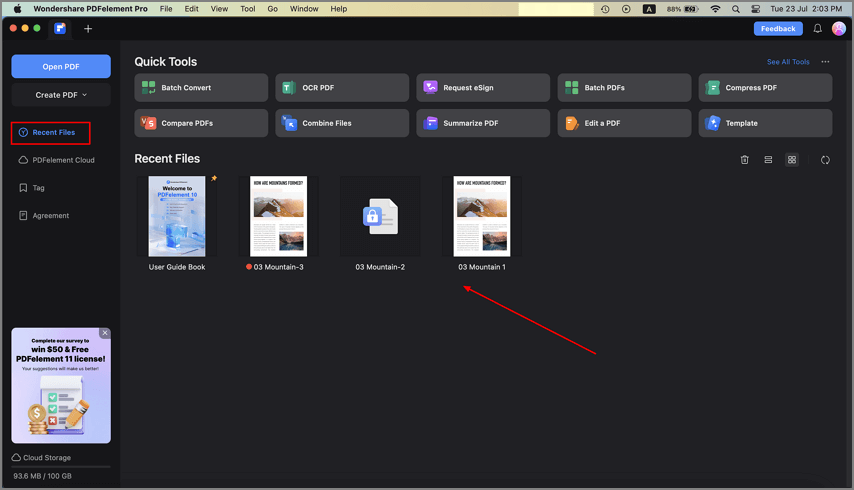
Task: Open the locked 03 Mountain-2 file
Action: tap(380, 216)
